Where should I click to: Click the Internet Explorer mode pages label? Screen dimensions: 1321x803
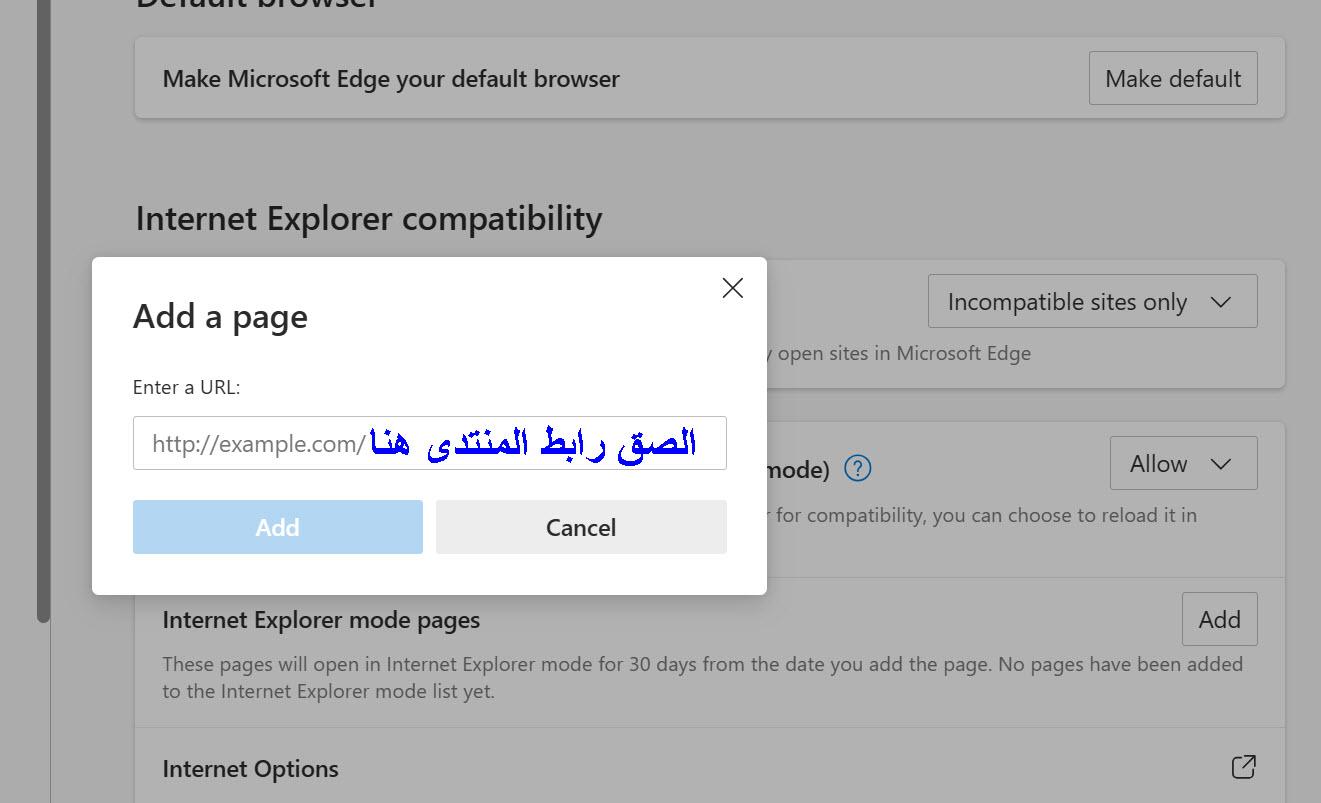tap(321, 620)
